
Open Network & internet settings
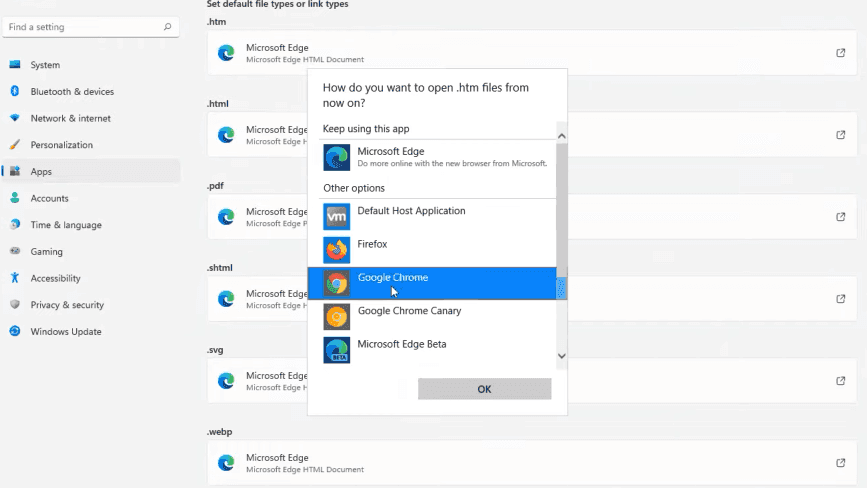(91, 118)
